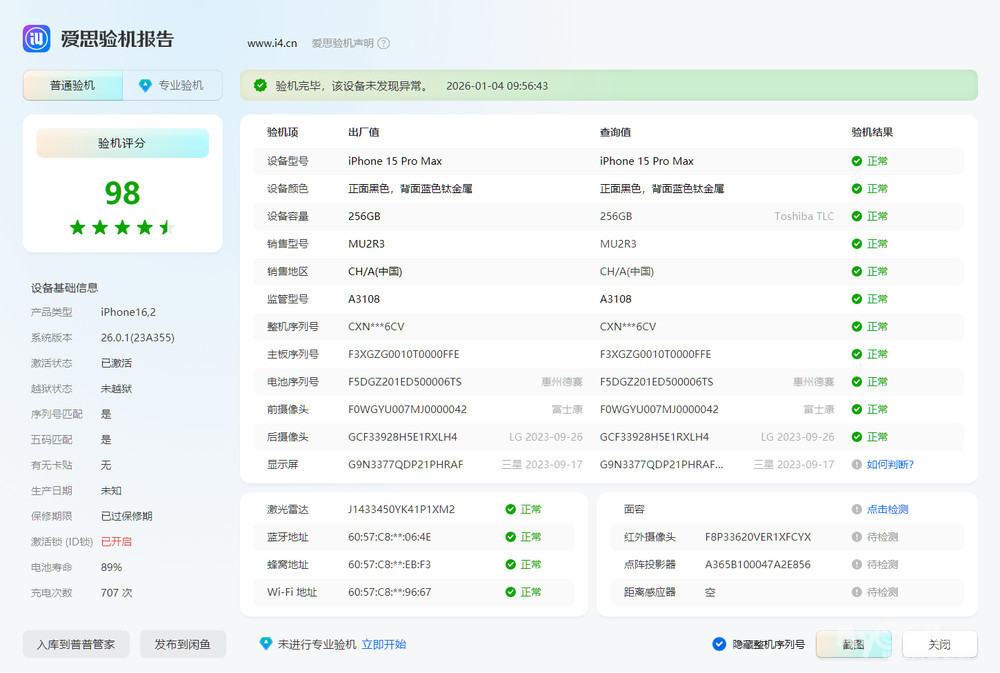Toggle the 隐藏整机序列号 checkbox
The image size is (1000, 673).
point(719,644)
